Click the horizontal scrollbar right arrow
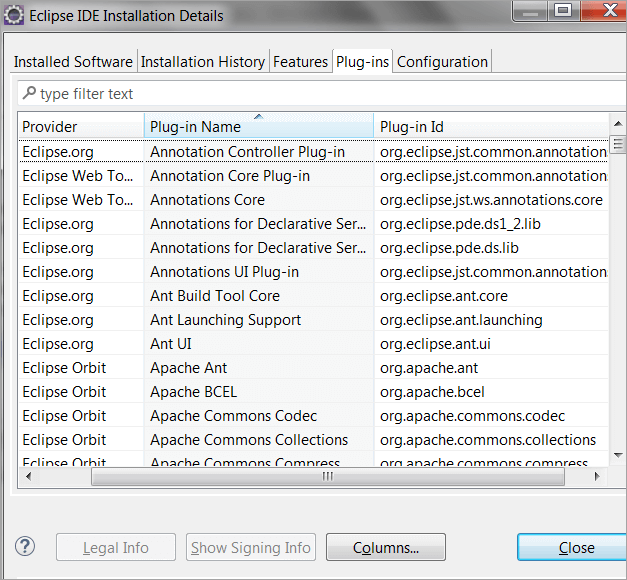Viewport: 627px width, 580px height. (597, 476)
